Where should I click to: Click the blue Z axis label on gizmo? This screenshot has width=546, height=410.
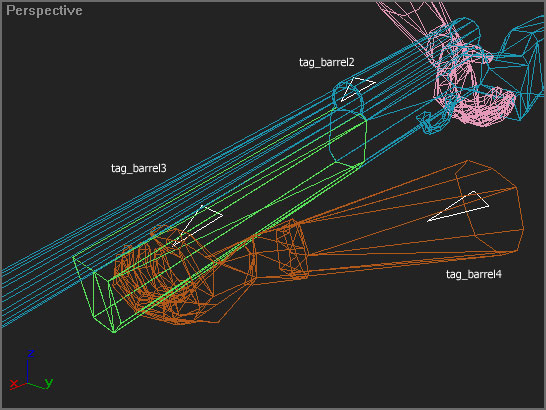(x=31, y=353)
